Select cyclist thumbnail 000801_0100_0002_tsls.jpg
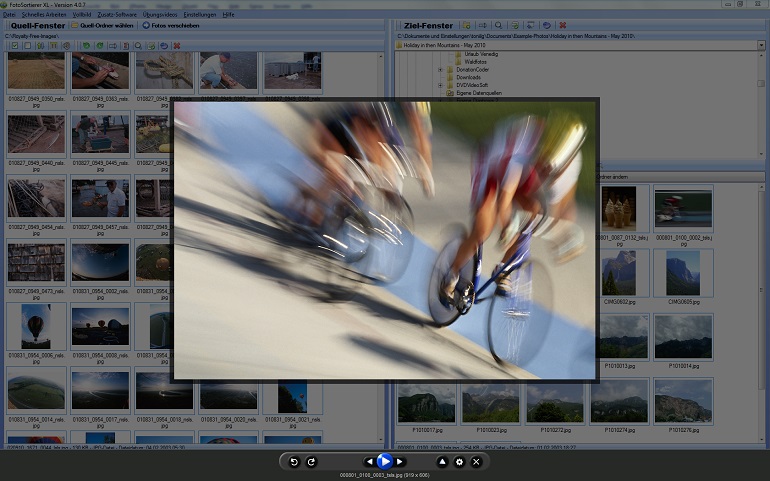770x481 pixels. [x=683, y=209]
